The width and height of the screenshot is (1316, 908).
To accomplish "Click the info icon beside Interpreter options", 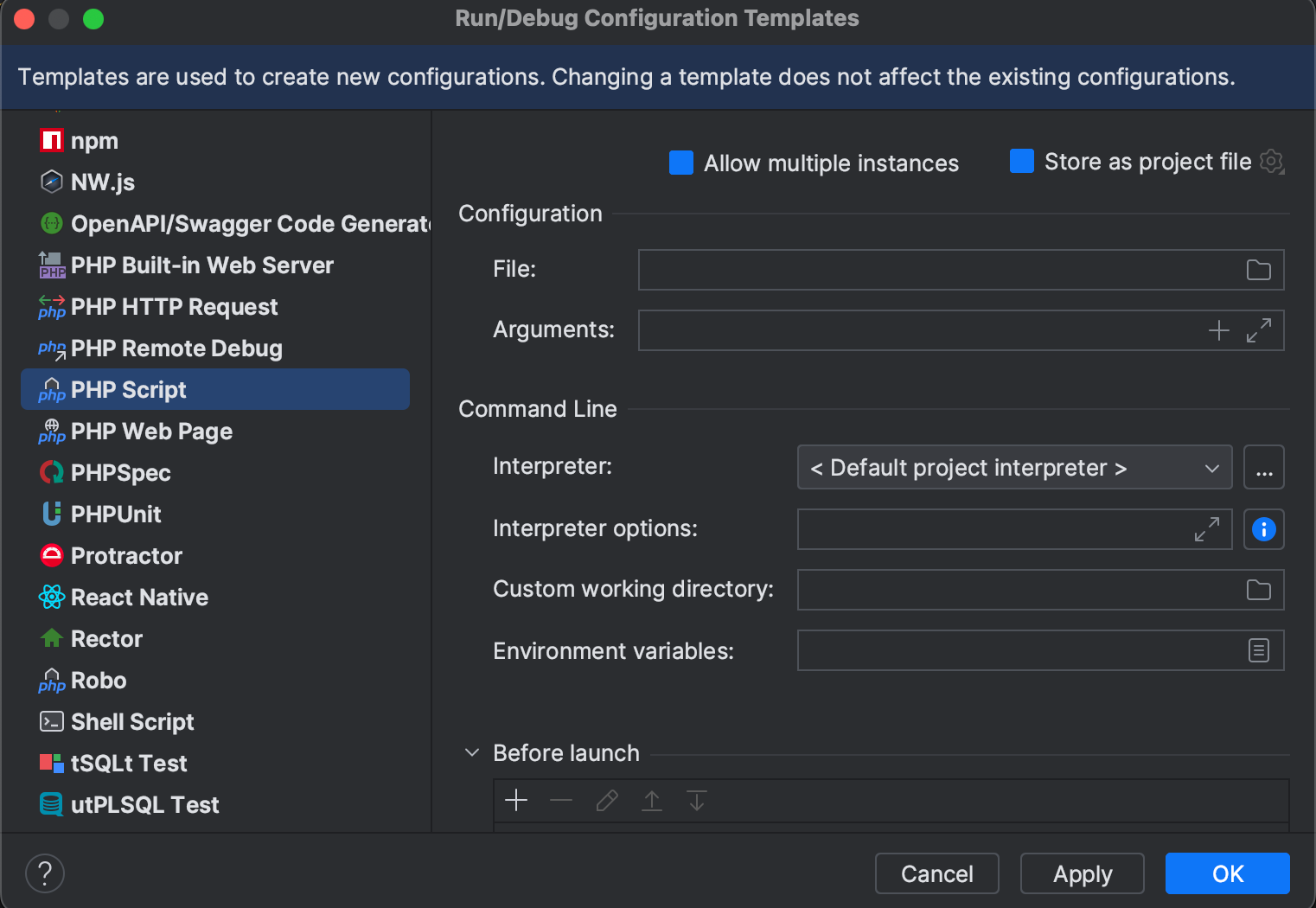I will point(1264,529).
